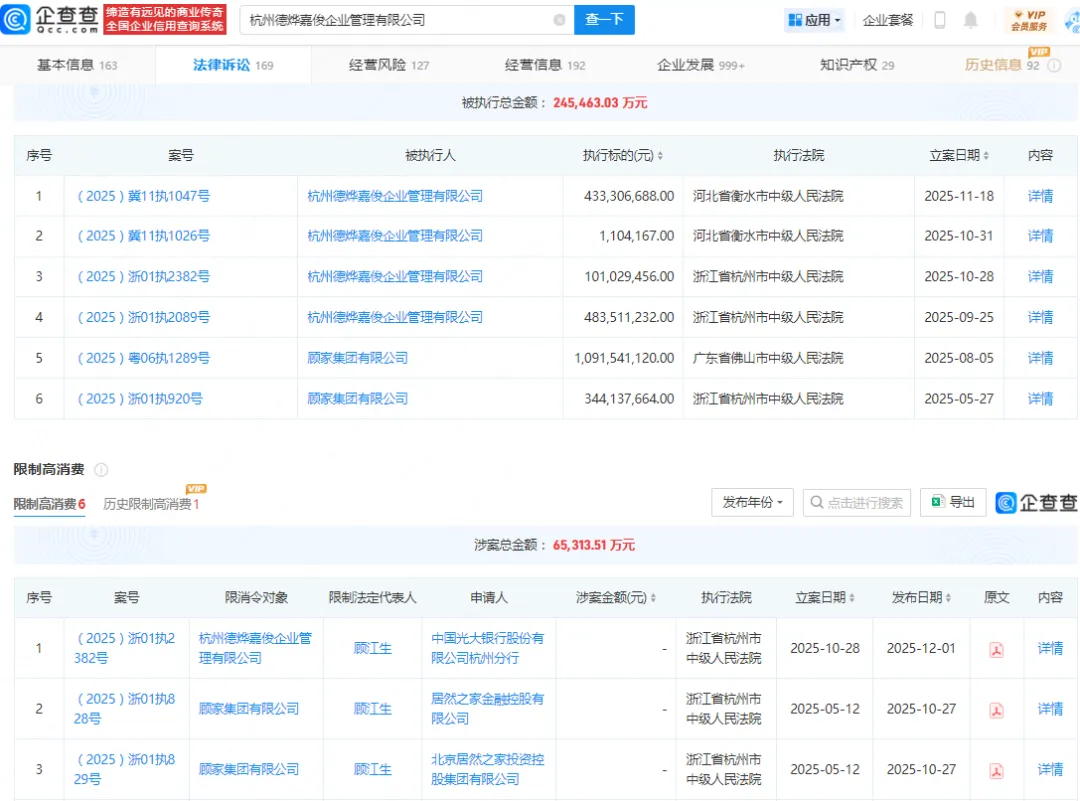Image resolution: width=1080 pixels, height=801 pixels.
Task: Open the 发布年份 filter dropdown
Action: [x=753, y=502]
